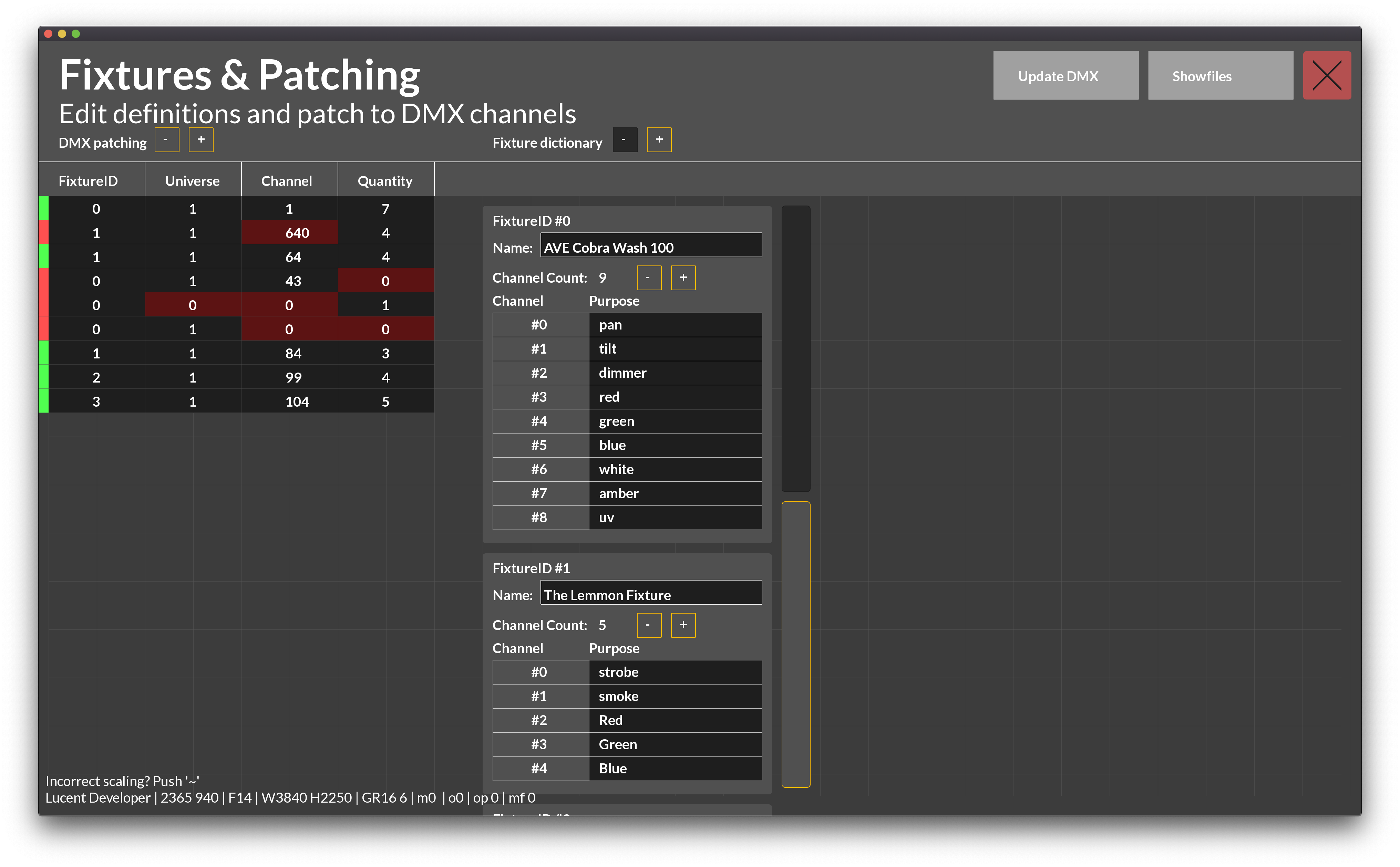Image resolution: width=1400 pixels, height=867 pixels.
Task: Increase Channel Count for The Lemmon Fixture
Action: pyautogui.click(x=682, y=625)
